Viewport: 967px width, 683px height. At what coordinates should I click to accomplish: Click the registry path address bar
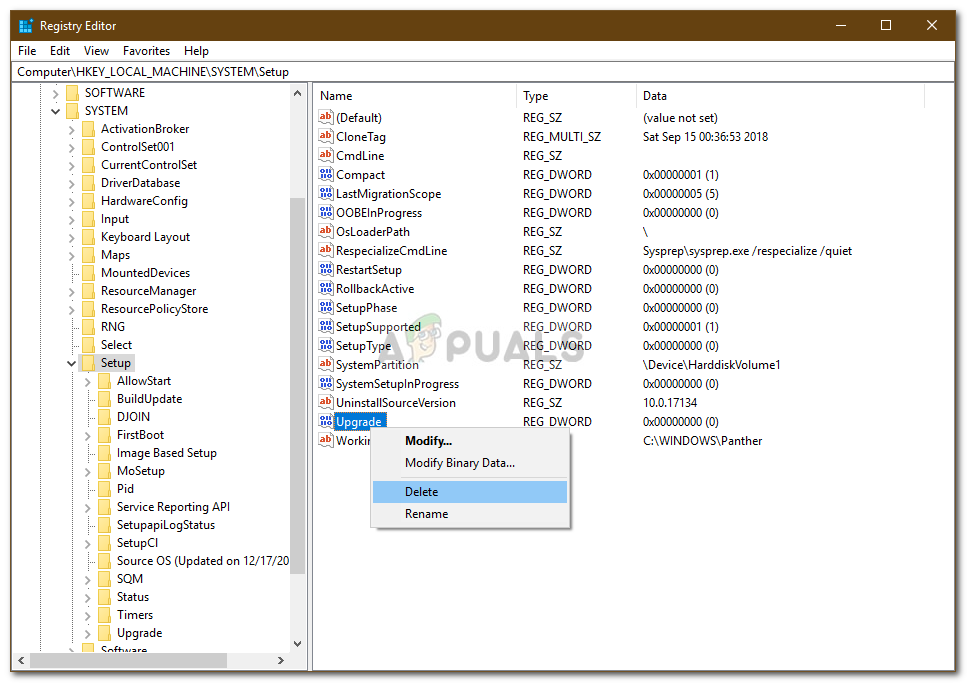tap(483, 72)
